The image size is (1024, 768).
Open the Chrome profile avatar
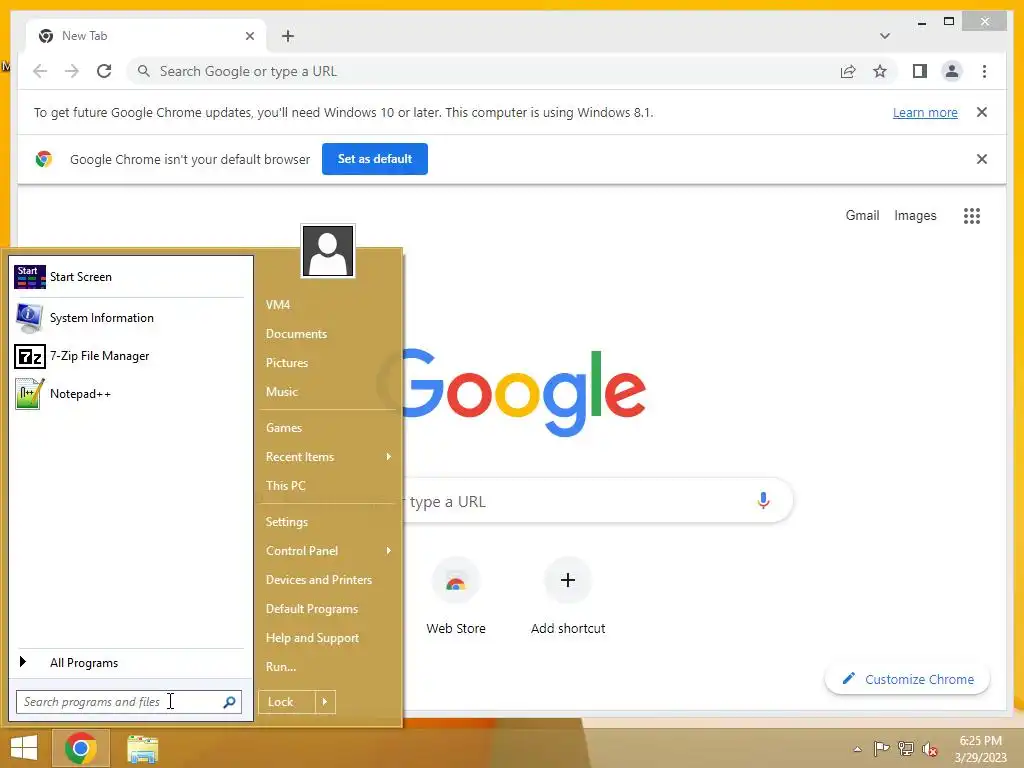(952, 71)
